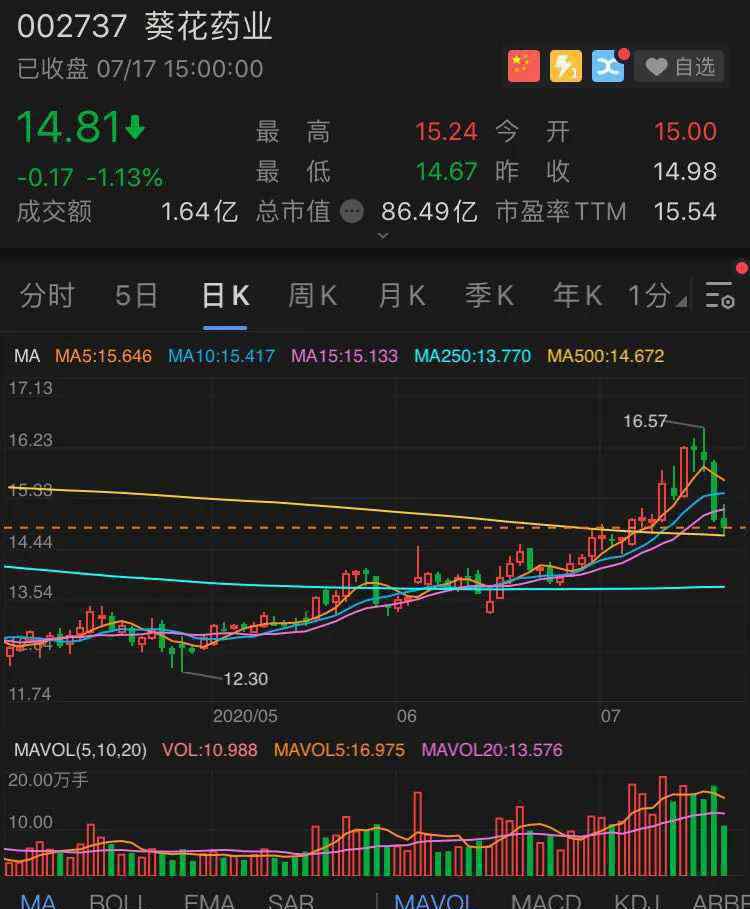Tap VOL:10.988 volume value
The image size is (750, 909).
(209, 750)
